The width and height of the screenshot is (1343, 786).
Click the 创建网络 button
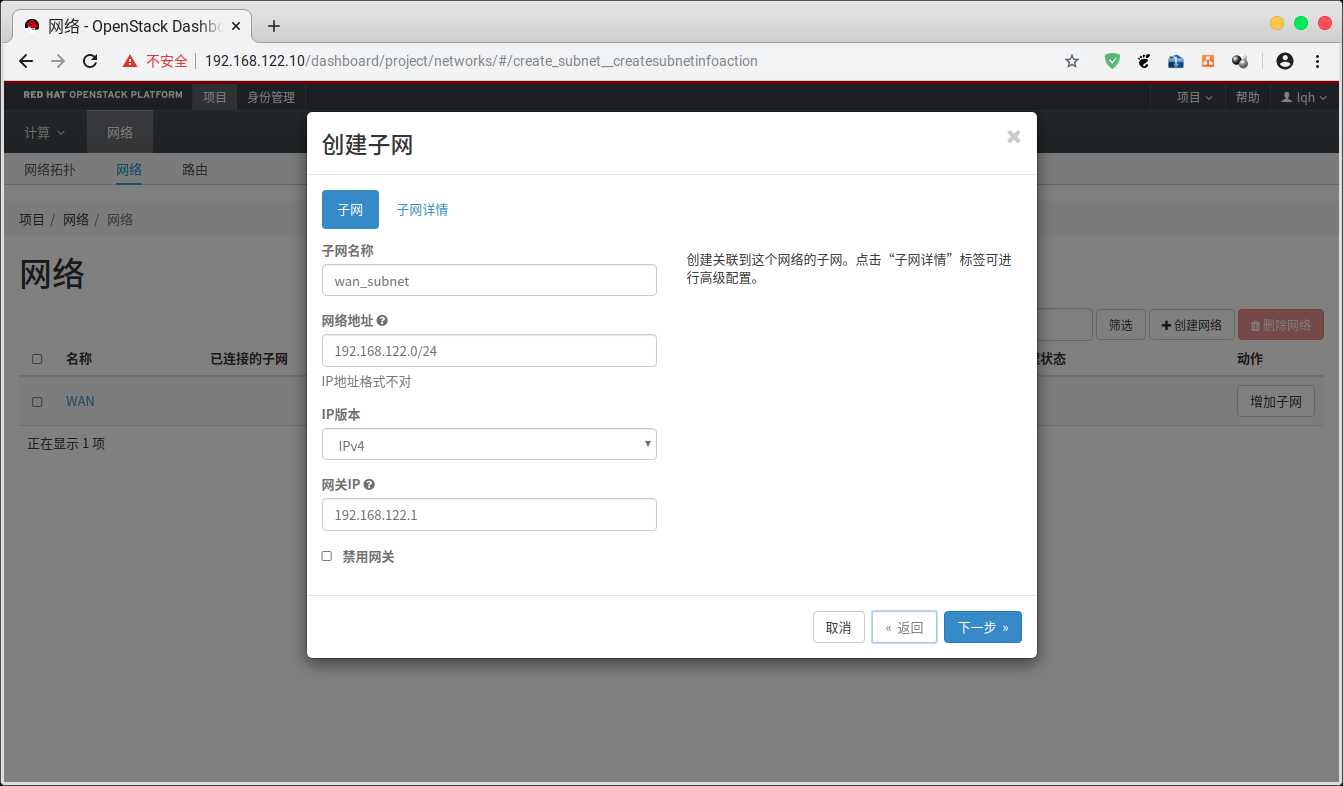click(1191, 325)
